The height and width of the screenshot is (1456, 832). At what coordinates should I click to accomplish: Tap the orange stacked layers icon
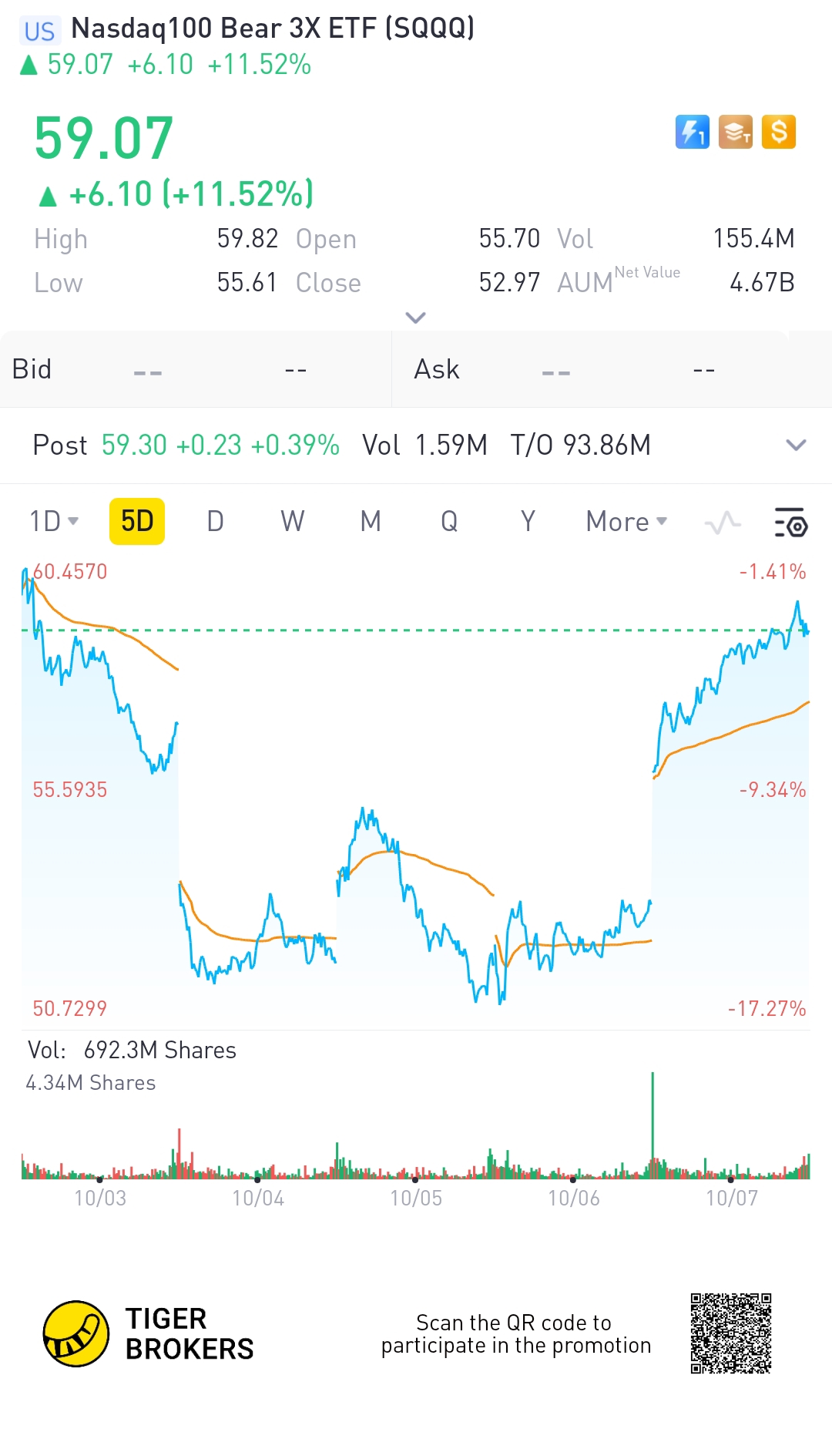(735, 132)
